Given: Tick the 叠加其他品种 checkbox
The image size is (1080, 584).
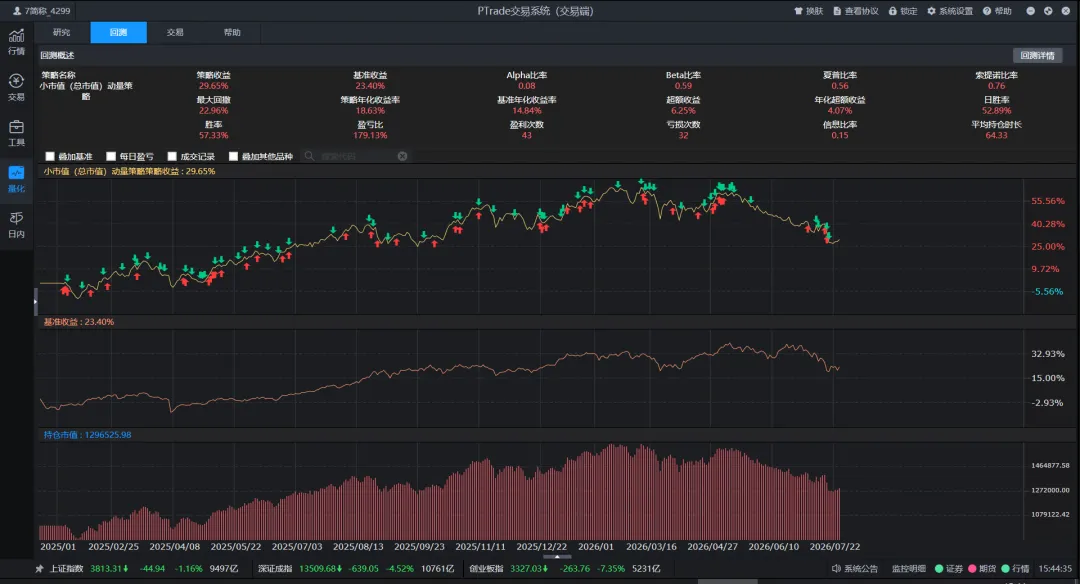Looking at the screenshot, I should [x=233, y=156].
